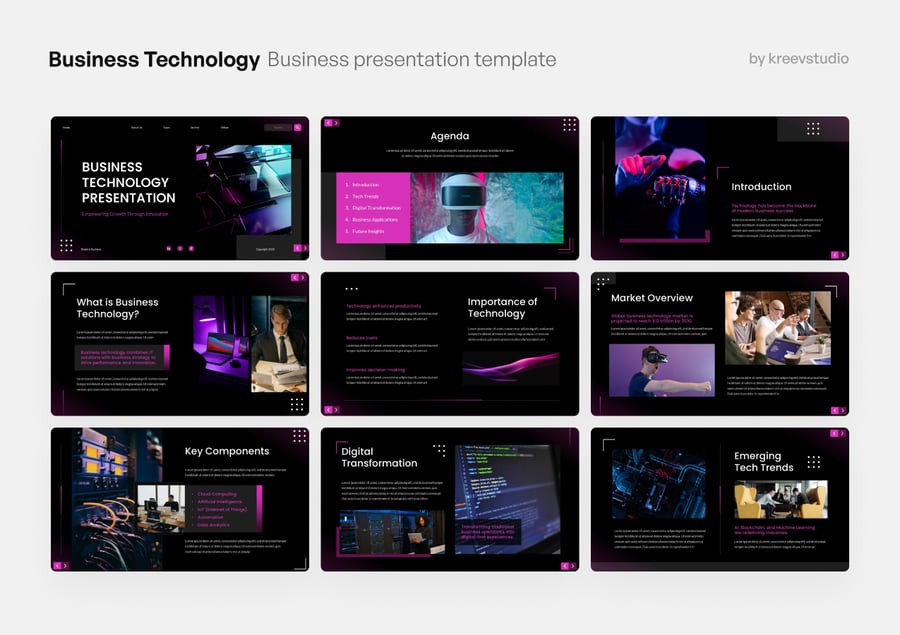Select 'Introduction' item in the Agenda list
Screen dimensions: 900x635
(x=365, y=185)
